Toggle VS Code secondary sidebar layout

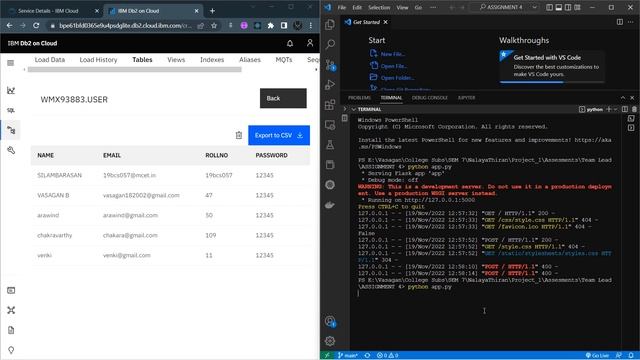568,7
